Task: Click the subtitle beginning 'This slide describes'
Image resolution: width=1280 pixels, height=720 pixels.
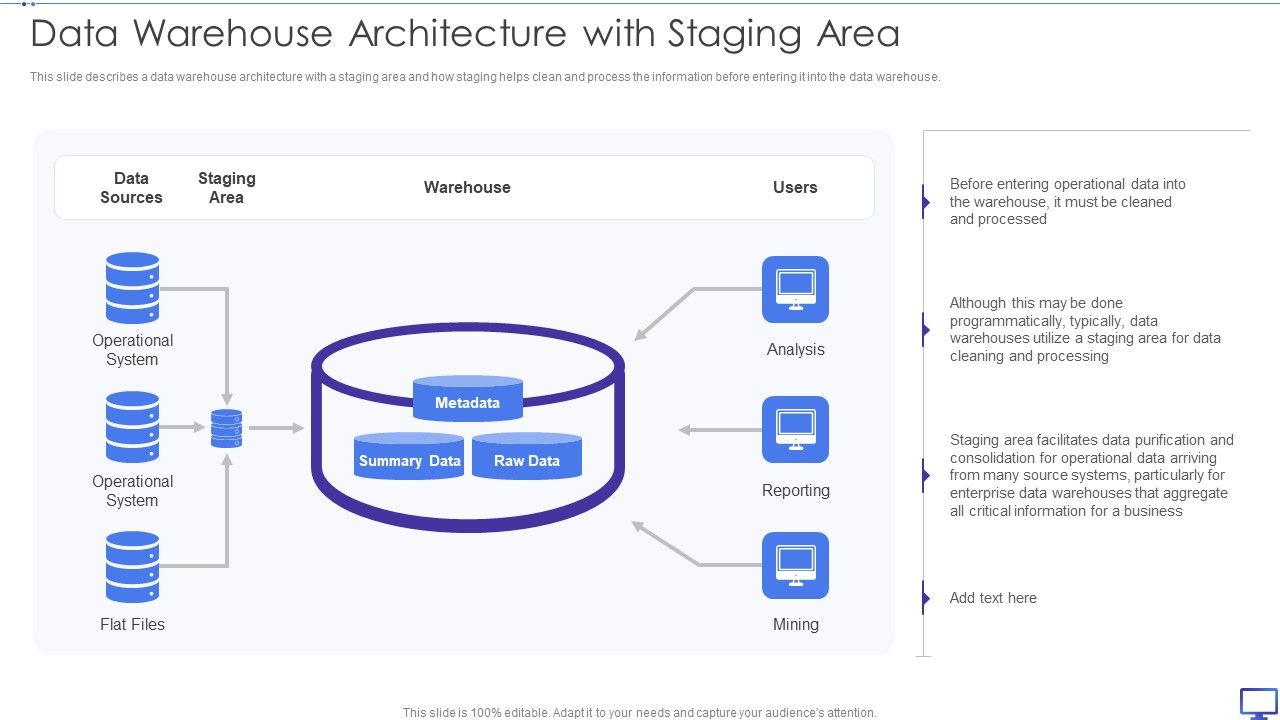Action: coord(485,77)
